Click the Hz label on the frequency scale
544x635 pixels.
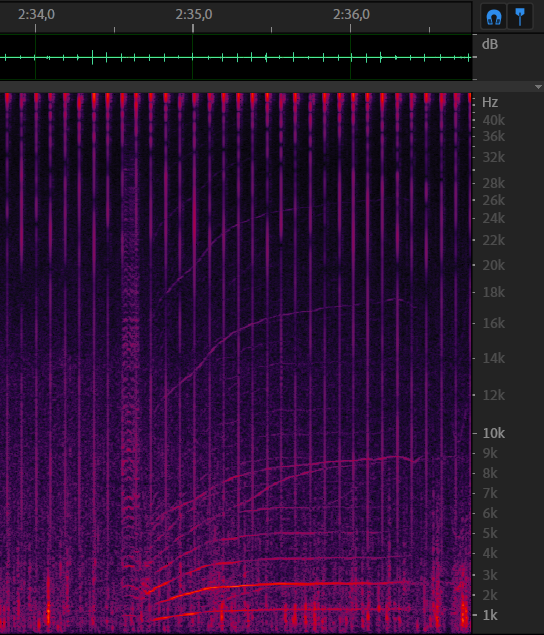click(490, 102)
